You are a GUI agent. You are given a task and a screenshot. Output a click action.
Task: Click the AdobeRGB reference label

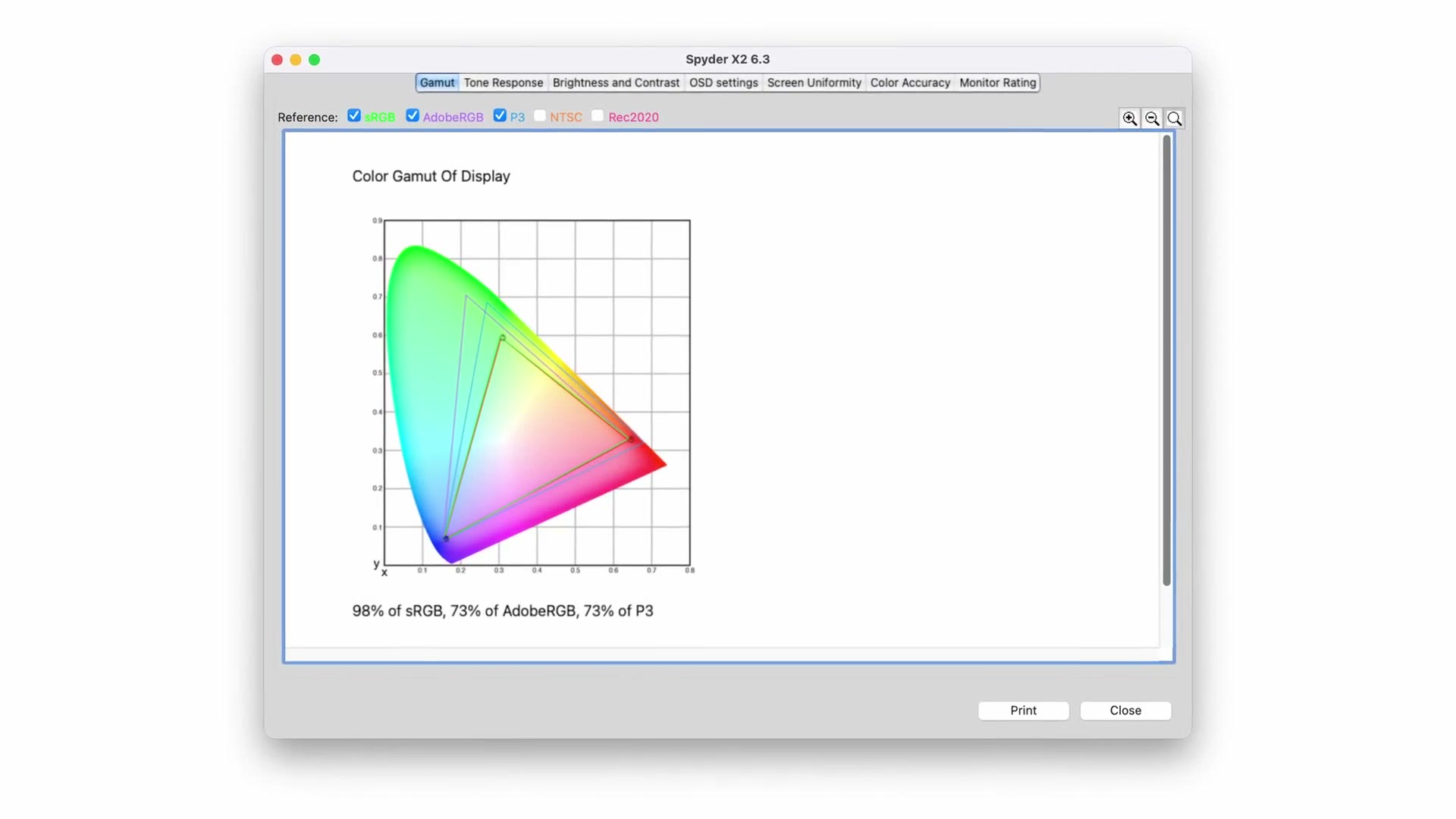point(453,118)
